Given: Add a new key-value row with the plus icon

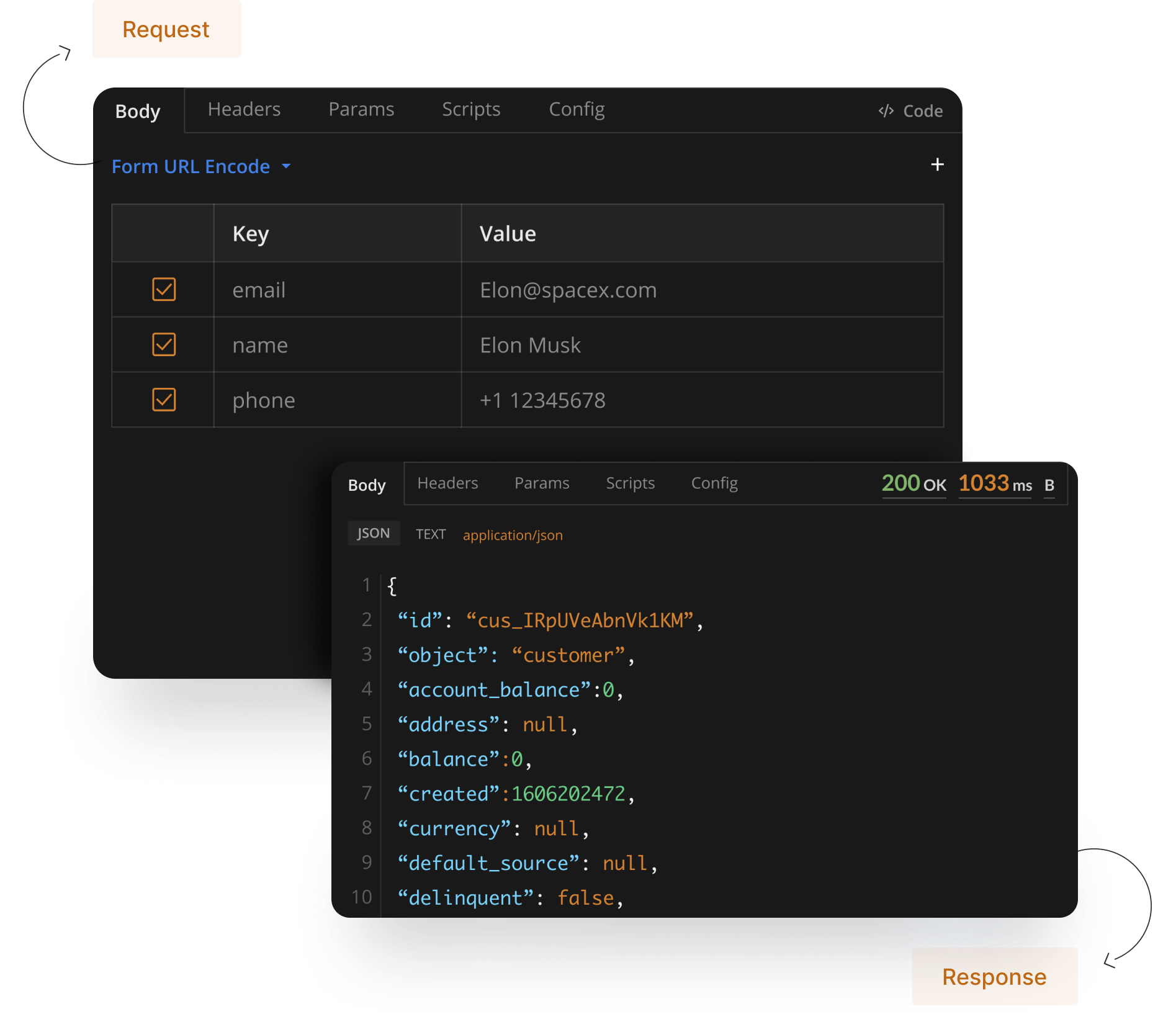Looking at the screenshot, I should click(937, 164).
